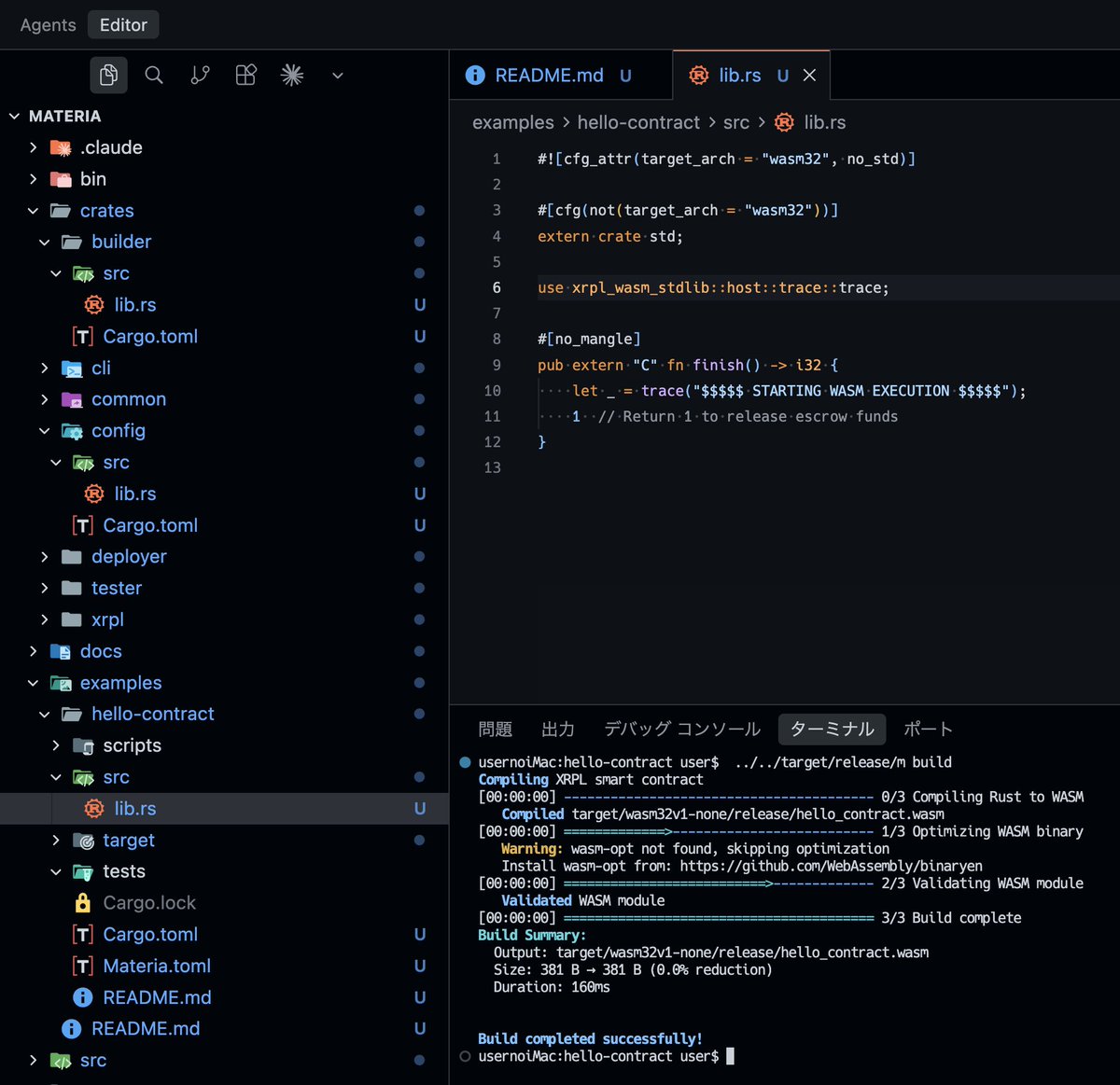Click the Rust icon on lib.rs tab
This screenshot has width=1120, height=1085.
coord(698,76)
